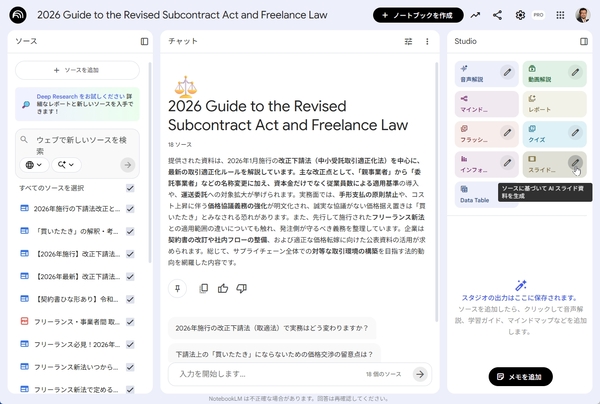The height and width of the screenshot is (404, 600).
Task: Click the sources list scrollbar
Action: 150,163
